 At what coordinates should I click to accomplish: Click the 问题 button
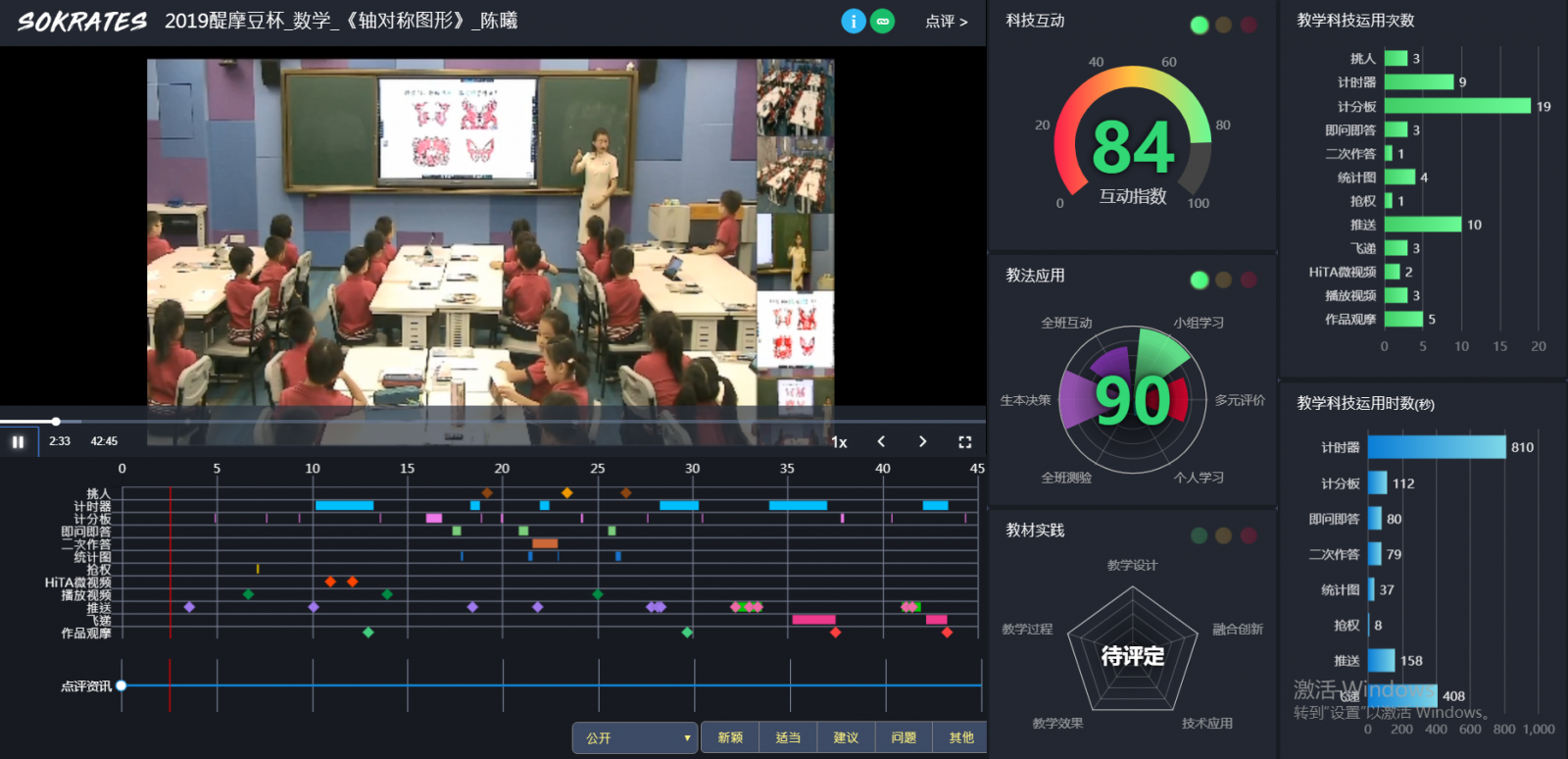pyautogui.click(x=904, y=737)
